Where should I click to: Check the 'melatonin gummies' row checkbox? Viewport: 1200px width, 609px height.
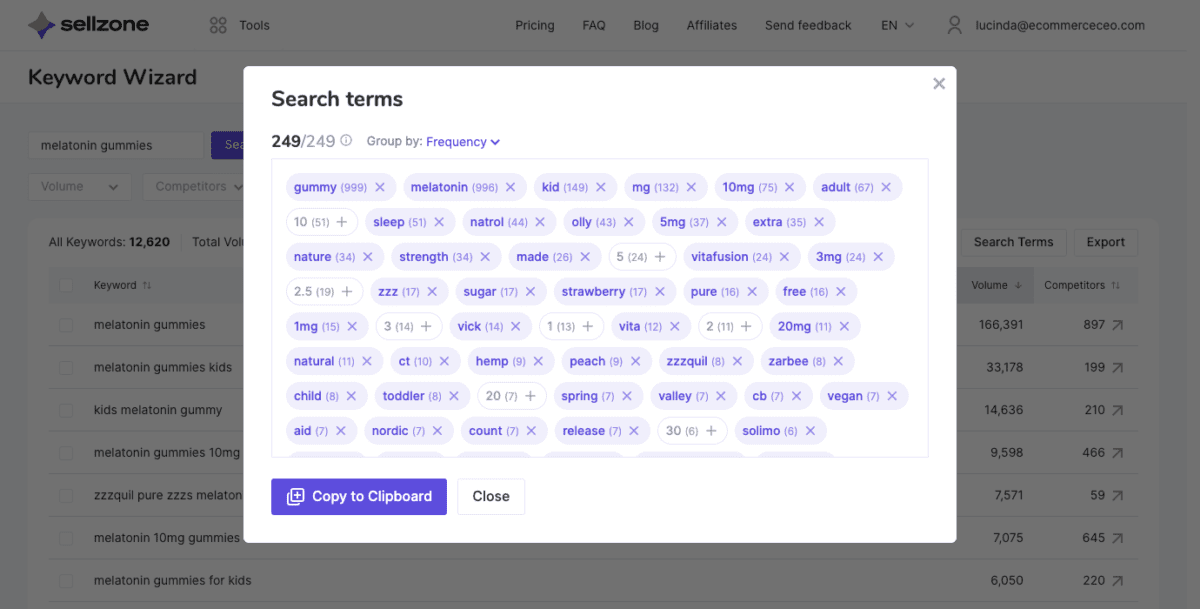point(66,325)
